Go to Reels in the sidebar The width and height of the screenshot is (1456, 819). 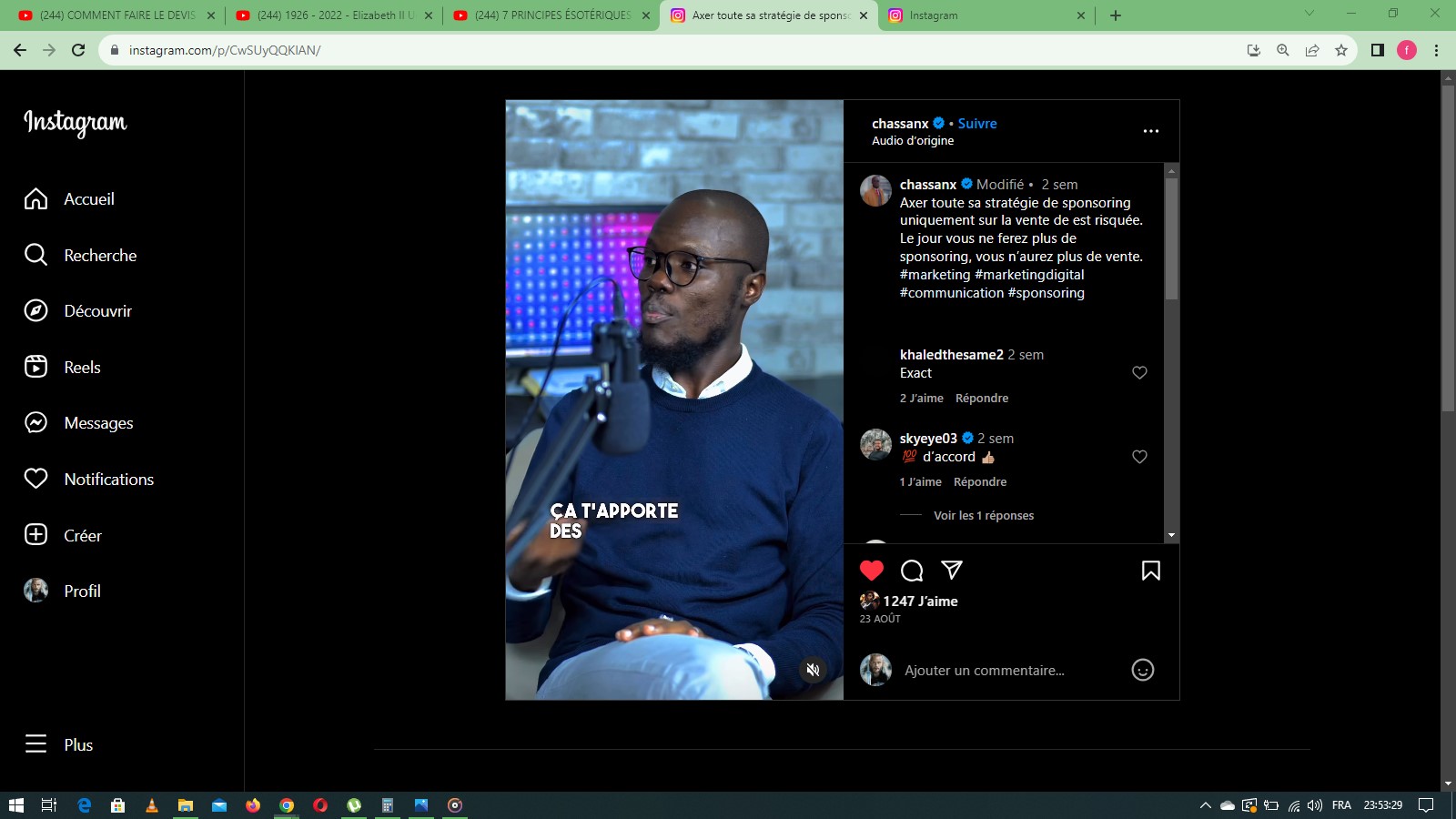pos(82,368)
